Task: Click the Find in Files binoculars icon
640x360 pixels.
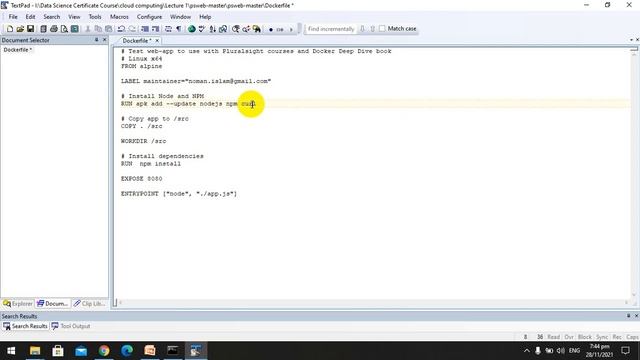Action: coord(257,29)
